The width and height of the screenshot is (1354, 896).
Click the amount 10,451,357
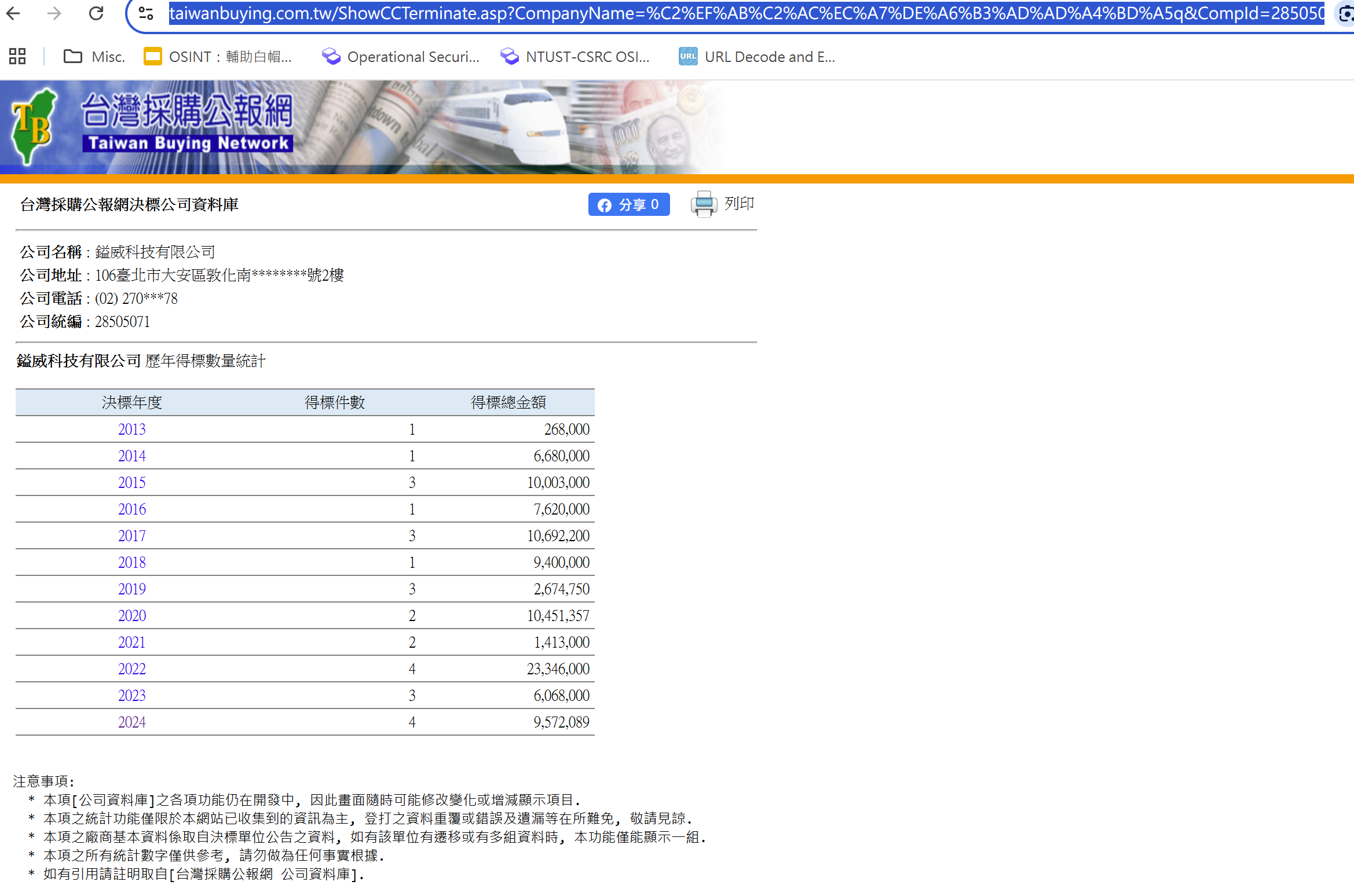click(558, 616)
